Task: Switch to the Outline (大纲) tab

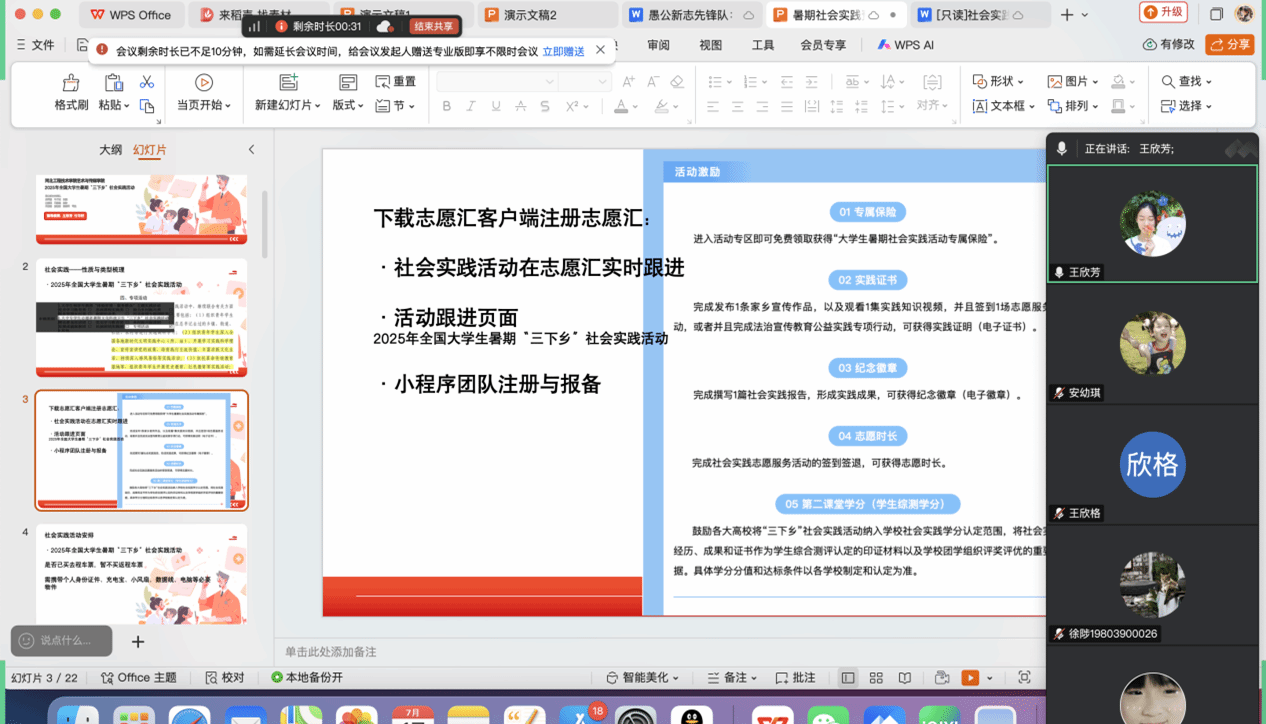Action: (110, 150)
